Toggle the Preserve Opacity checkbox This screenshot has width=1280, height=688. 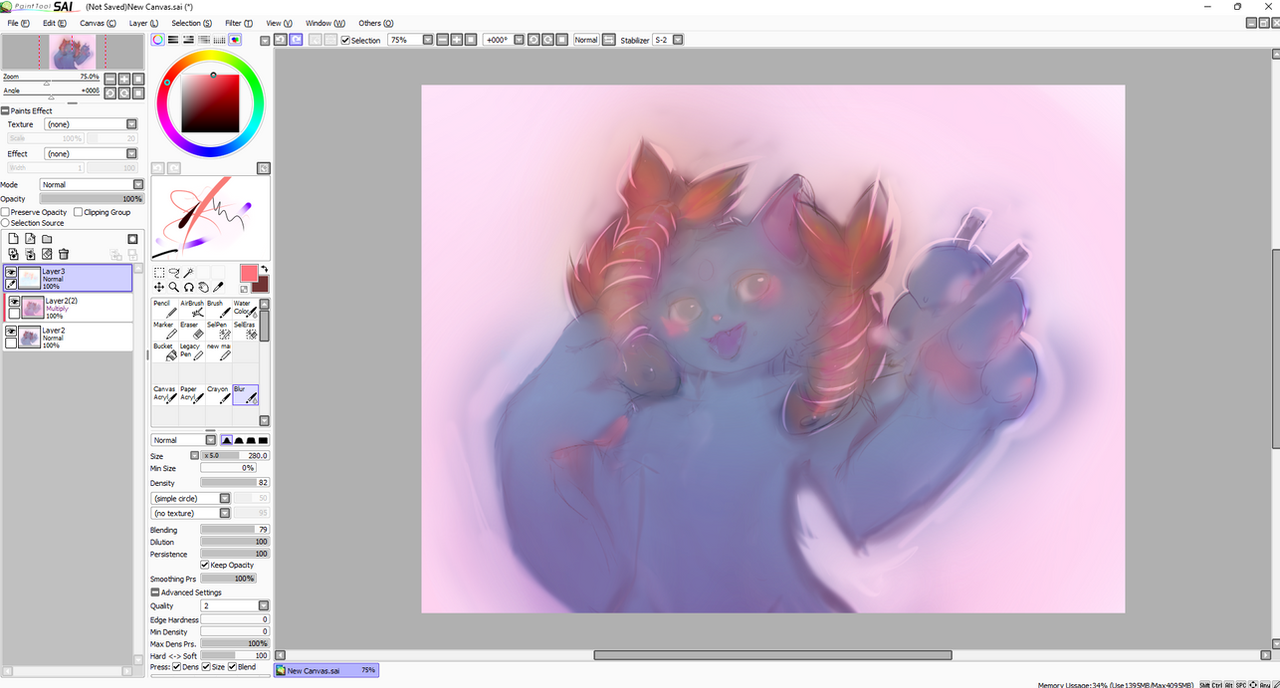coord(5,212)
